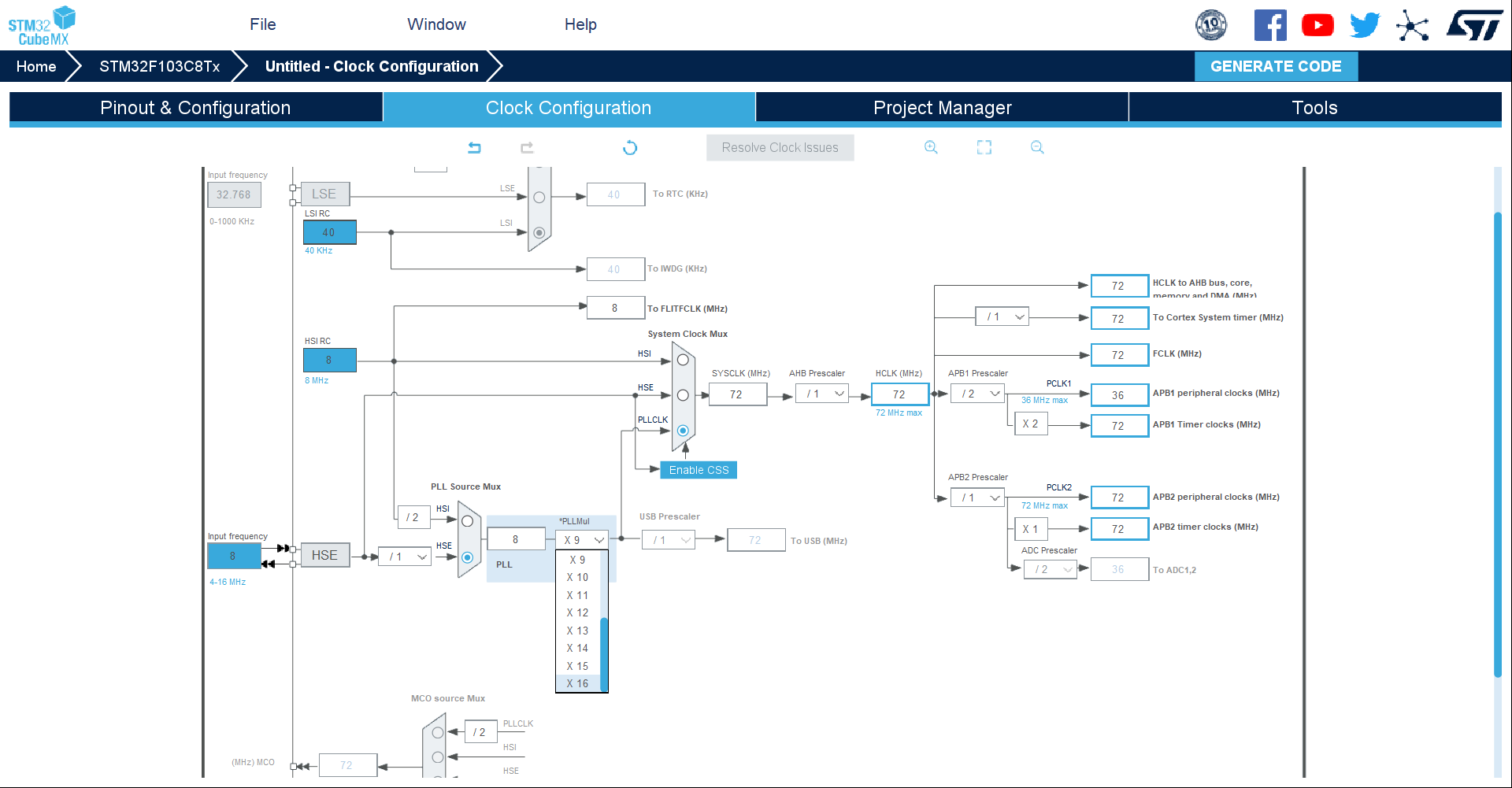1512x788 pixels.
Task: Open the YouTube icon link
Action: tap(1317, 25)
